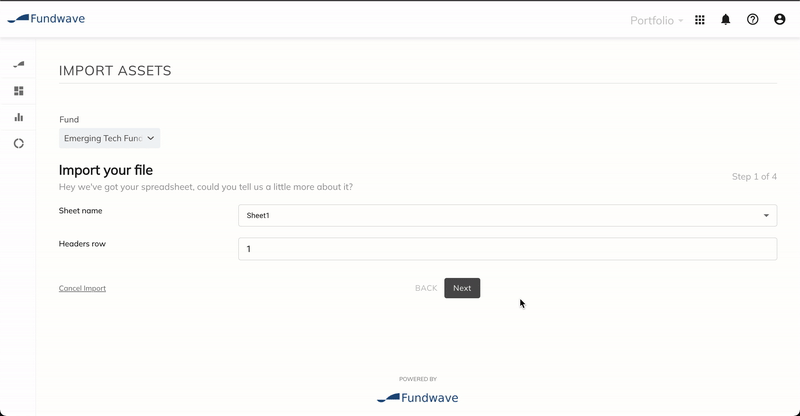Viewport: 800px width, 416px height.
Task: Open help with the question mark icon
Action: [753, 19]
